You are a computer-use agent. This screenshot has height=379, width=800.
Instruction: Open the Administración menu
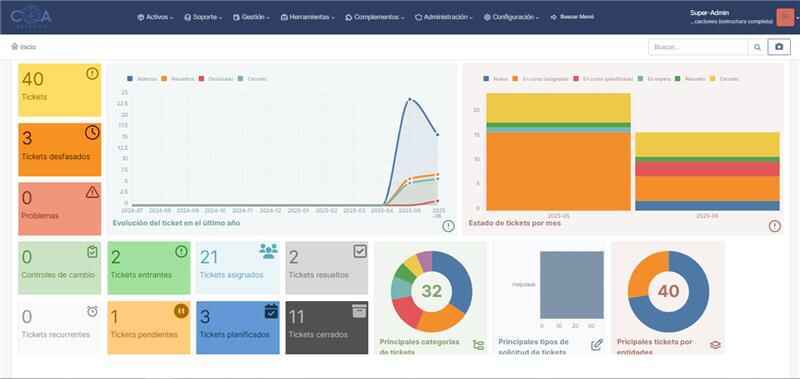(x=443, y=17)
